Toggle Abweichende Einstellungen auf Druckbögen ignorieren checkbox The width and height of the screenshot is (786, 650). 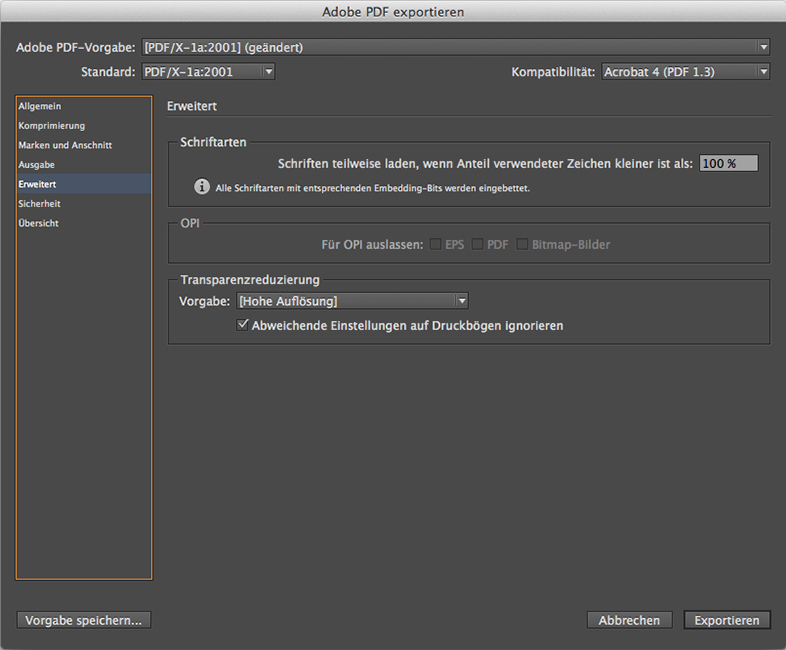[x=243, y=325]
